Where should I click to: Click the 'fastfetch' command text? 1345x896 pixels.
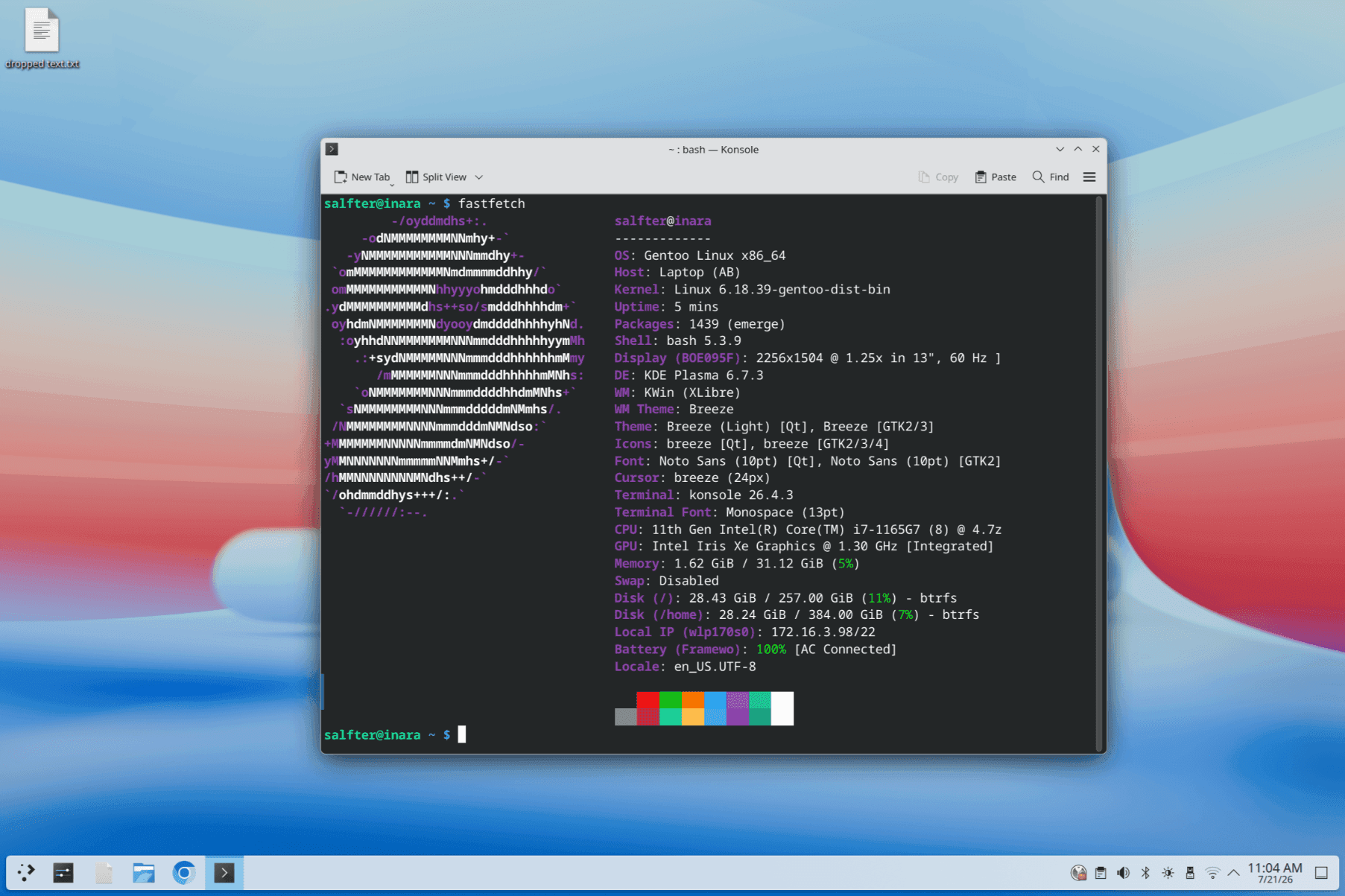coord(492,203)
